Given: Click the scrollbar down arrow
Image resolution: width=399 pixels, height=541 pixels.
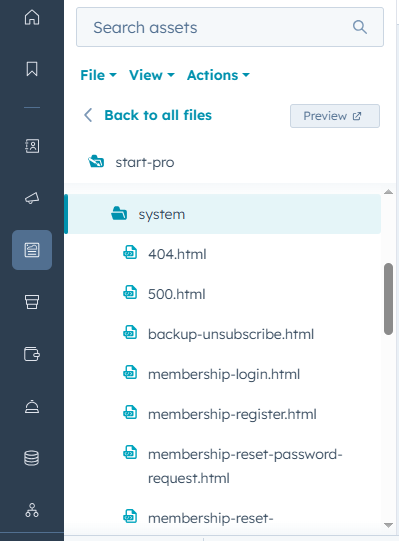Looking at the screenshot, I should click(388, 525).
